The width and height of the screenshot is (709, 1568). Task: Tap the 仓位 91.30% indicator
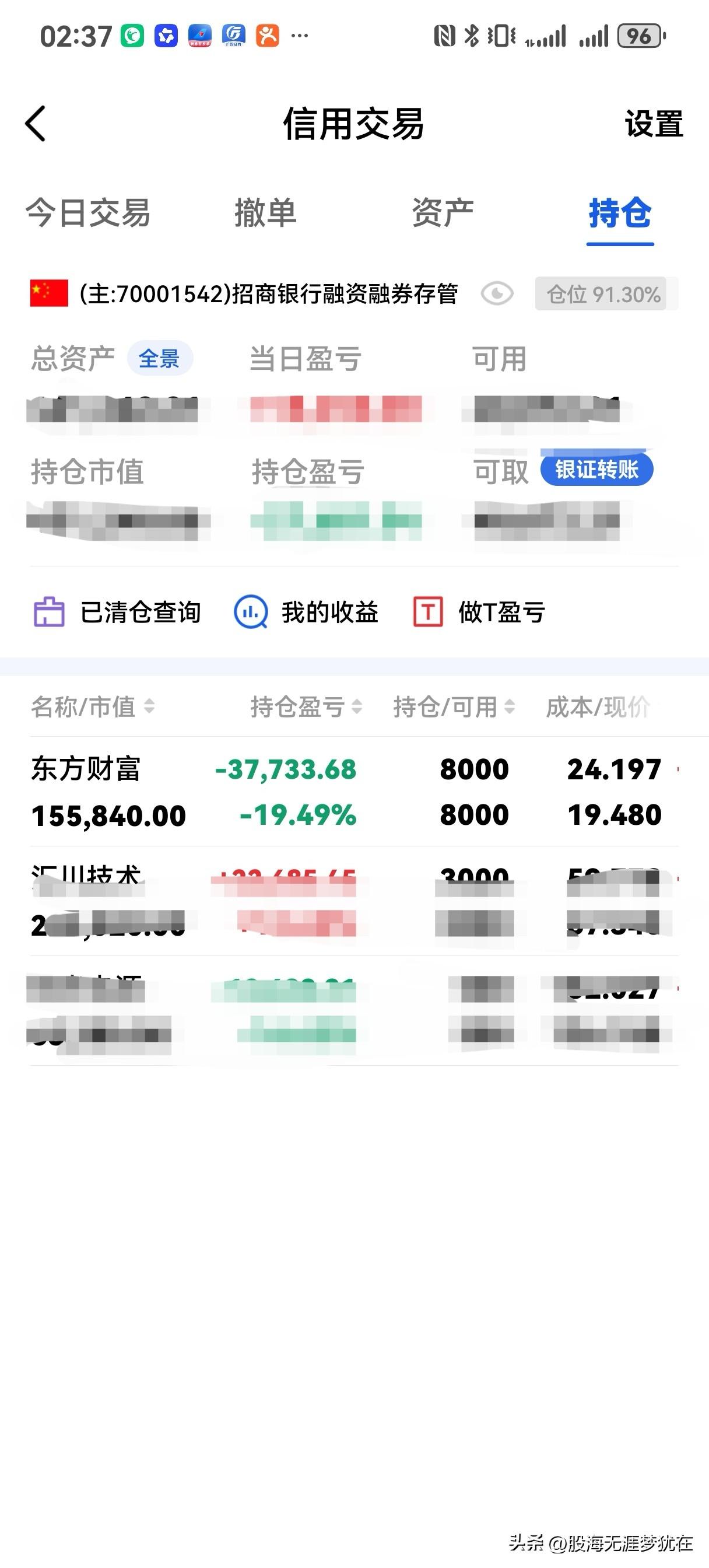[x=603, y=294]
